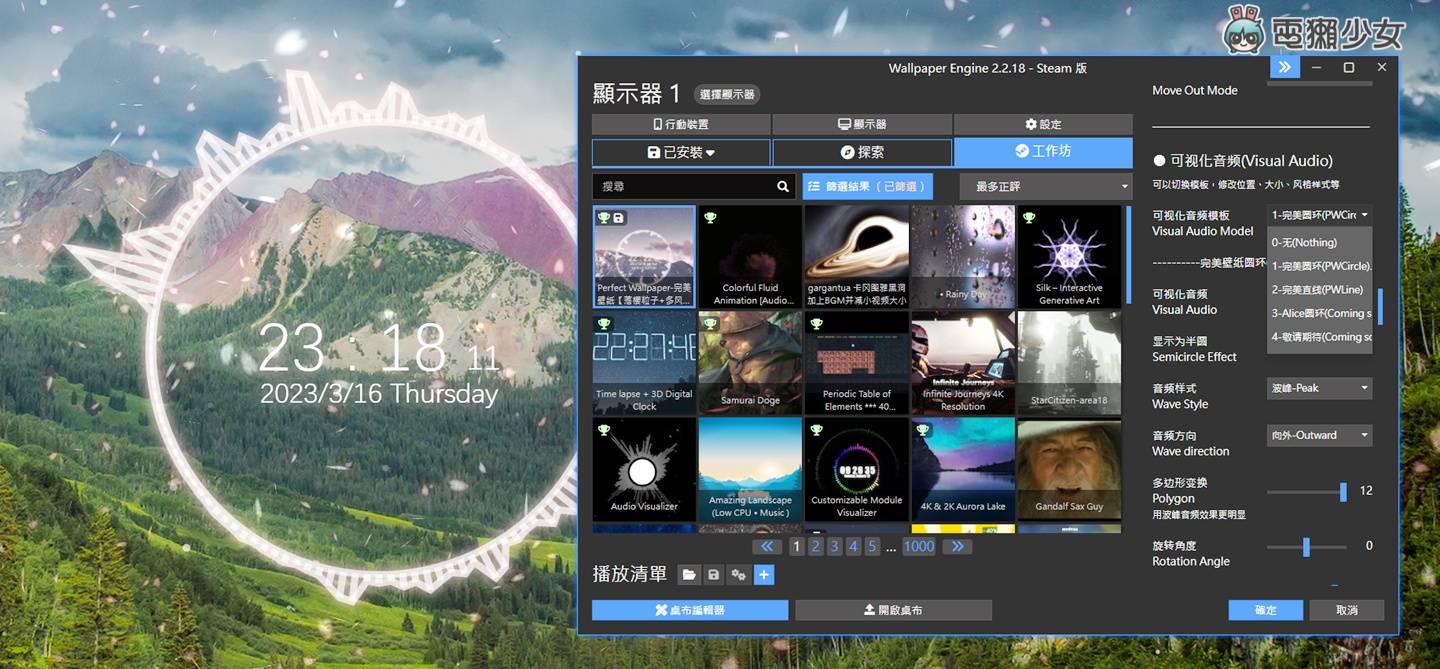
Task: Open the Samurai Doge wallpaper thumbnail
Action: 750,362
